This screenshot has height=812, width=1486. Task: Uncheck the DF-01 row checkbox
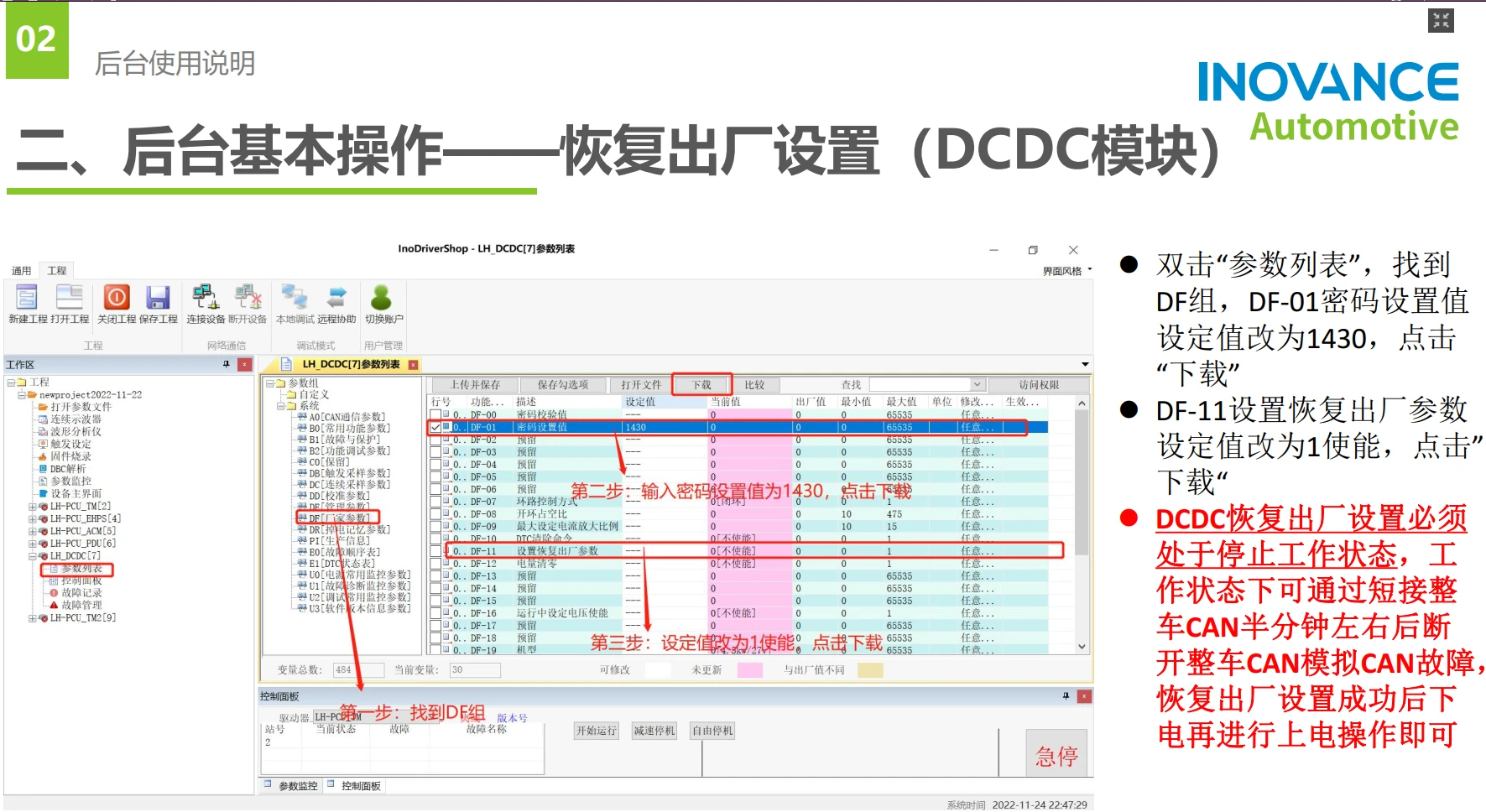pos(435,428)
